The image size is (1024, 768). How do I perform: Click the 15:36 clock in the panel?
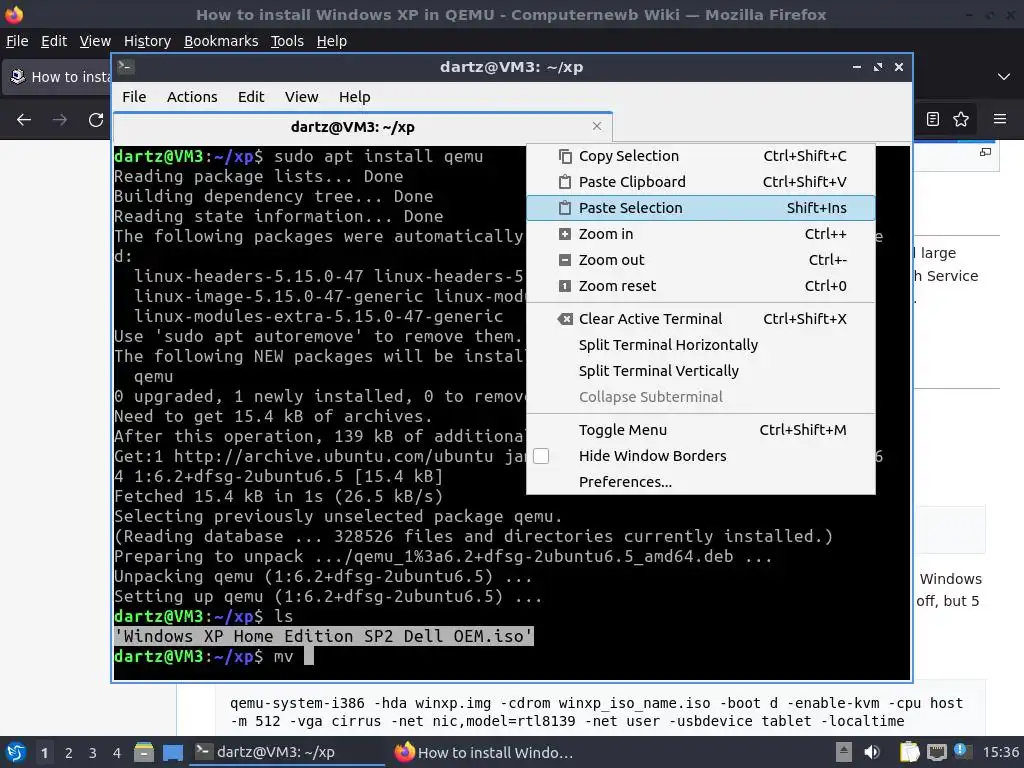pos(1000,752)
